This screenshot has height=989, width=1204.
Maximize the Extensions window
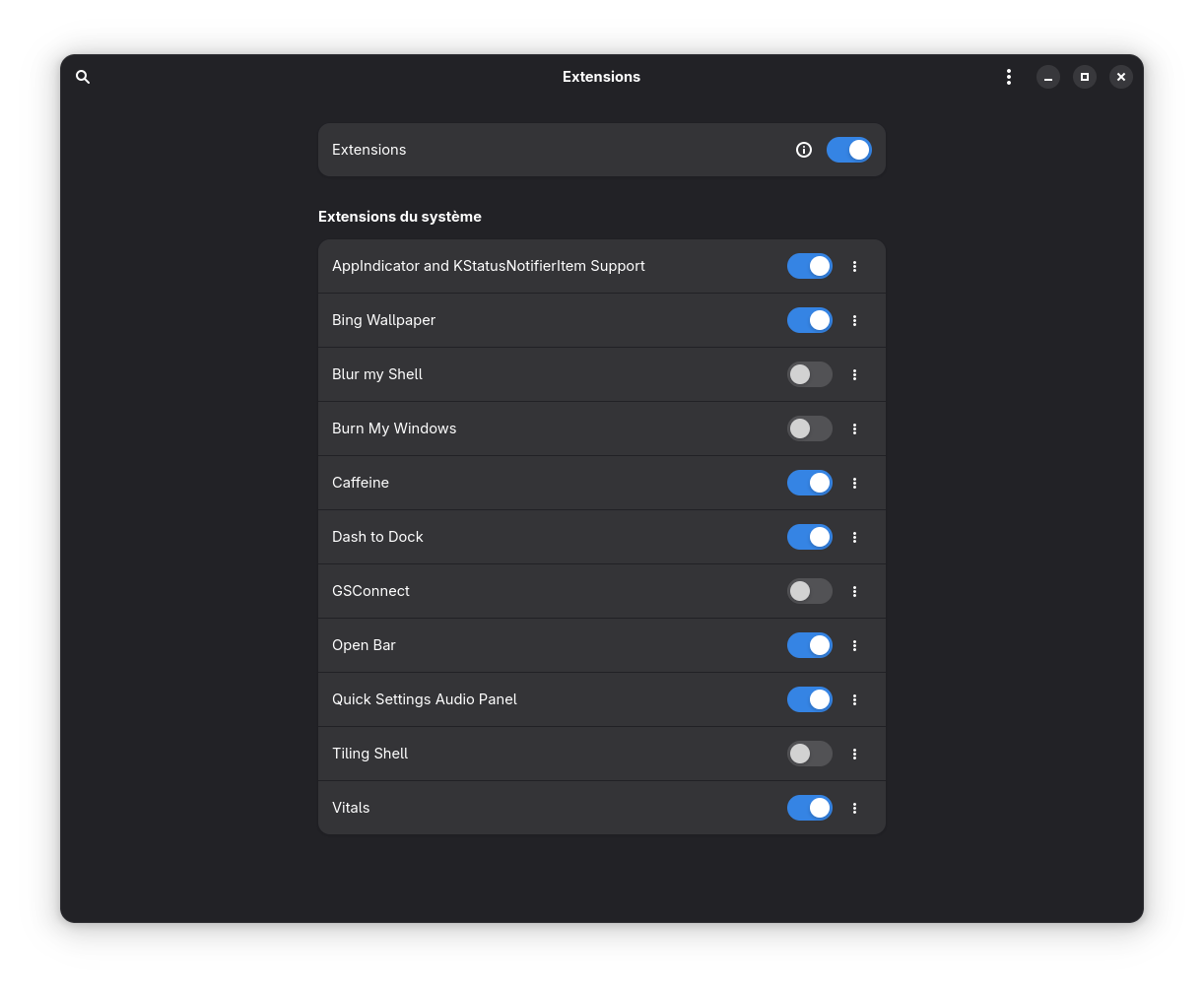(1085, 77)
